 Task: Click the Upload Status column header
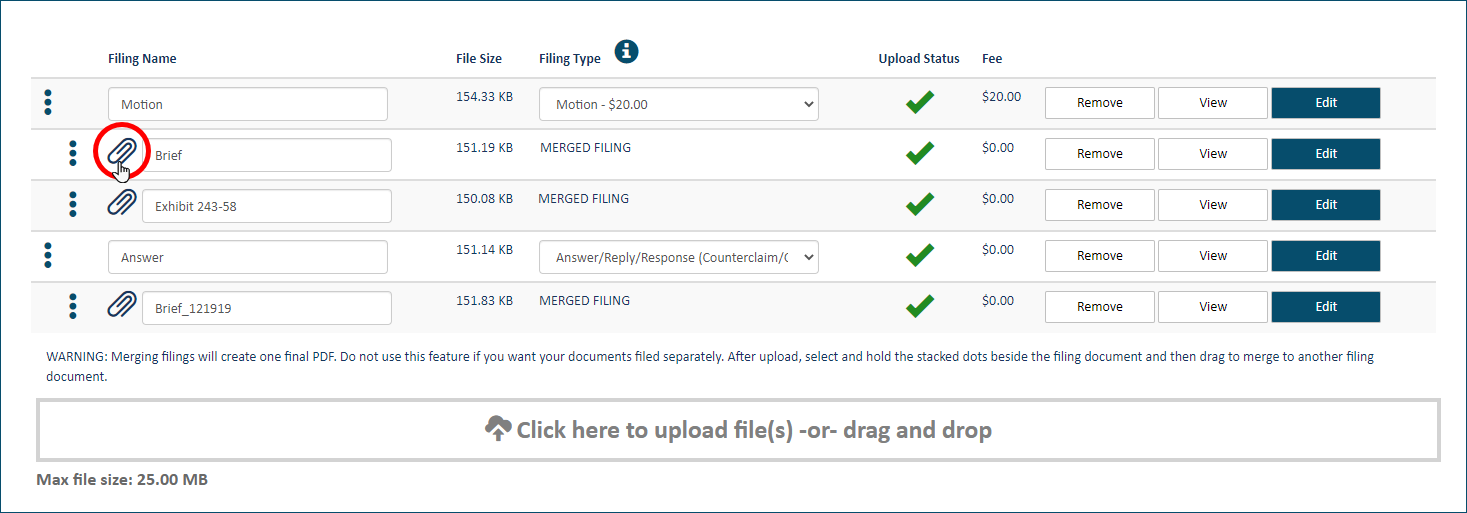click(919, 59)
